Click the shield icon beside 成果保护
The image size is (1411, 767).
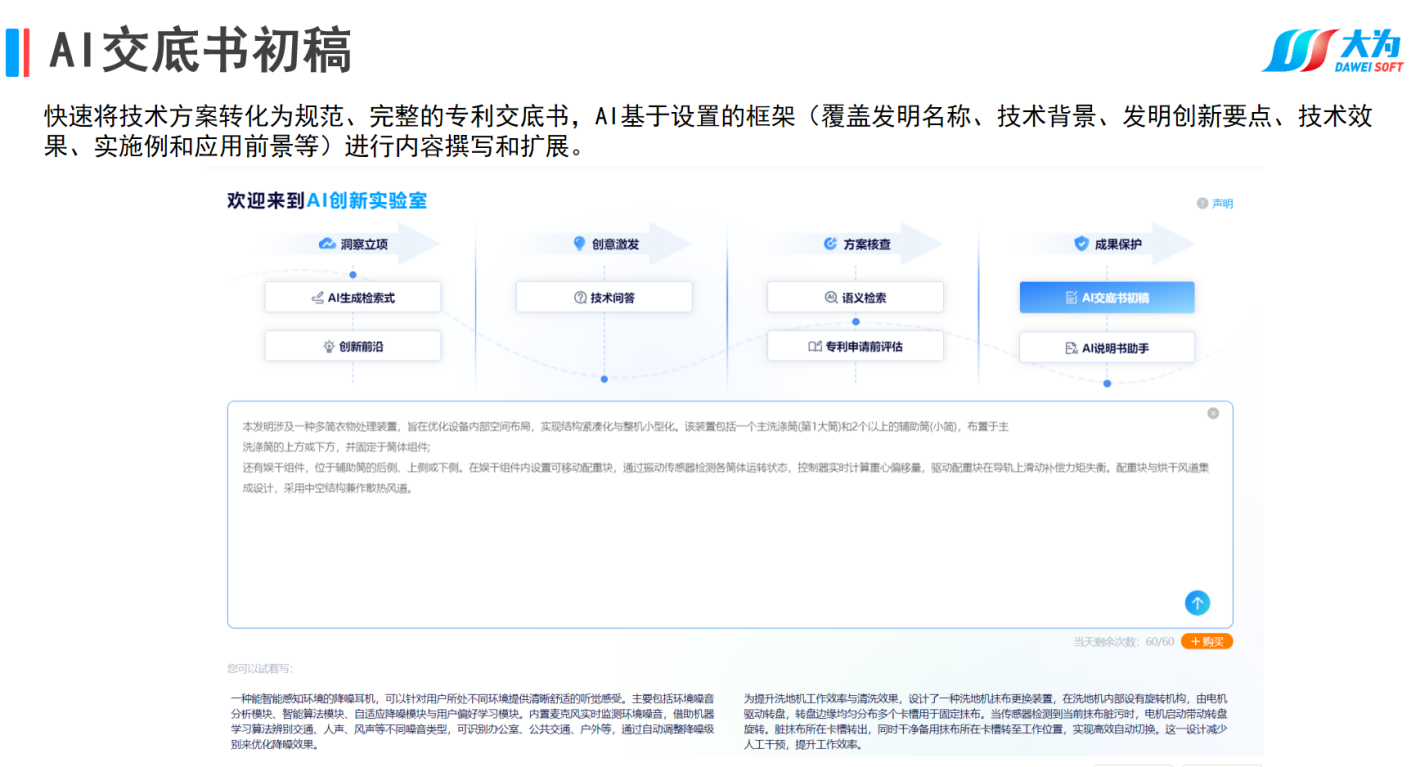(x=1081, y=244)
